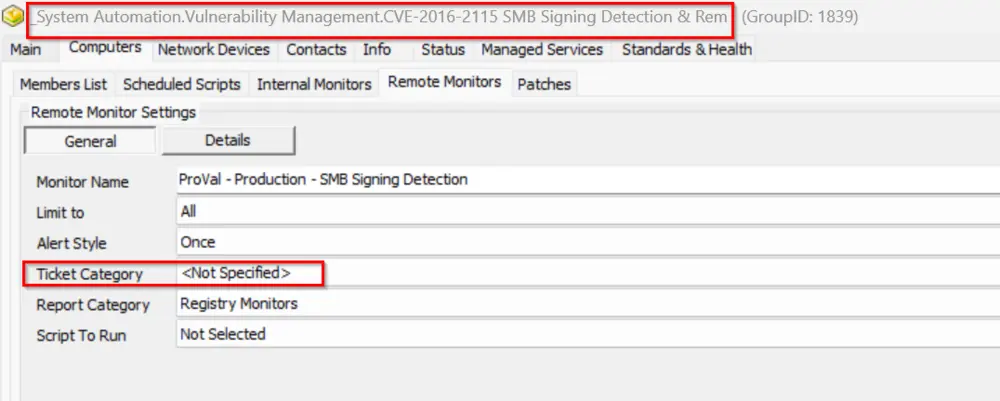Open the Main tab
Screen dimensions: 1000x401
26,50
